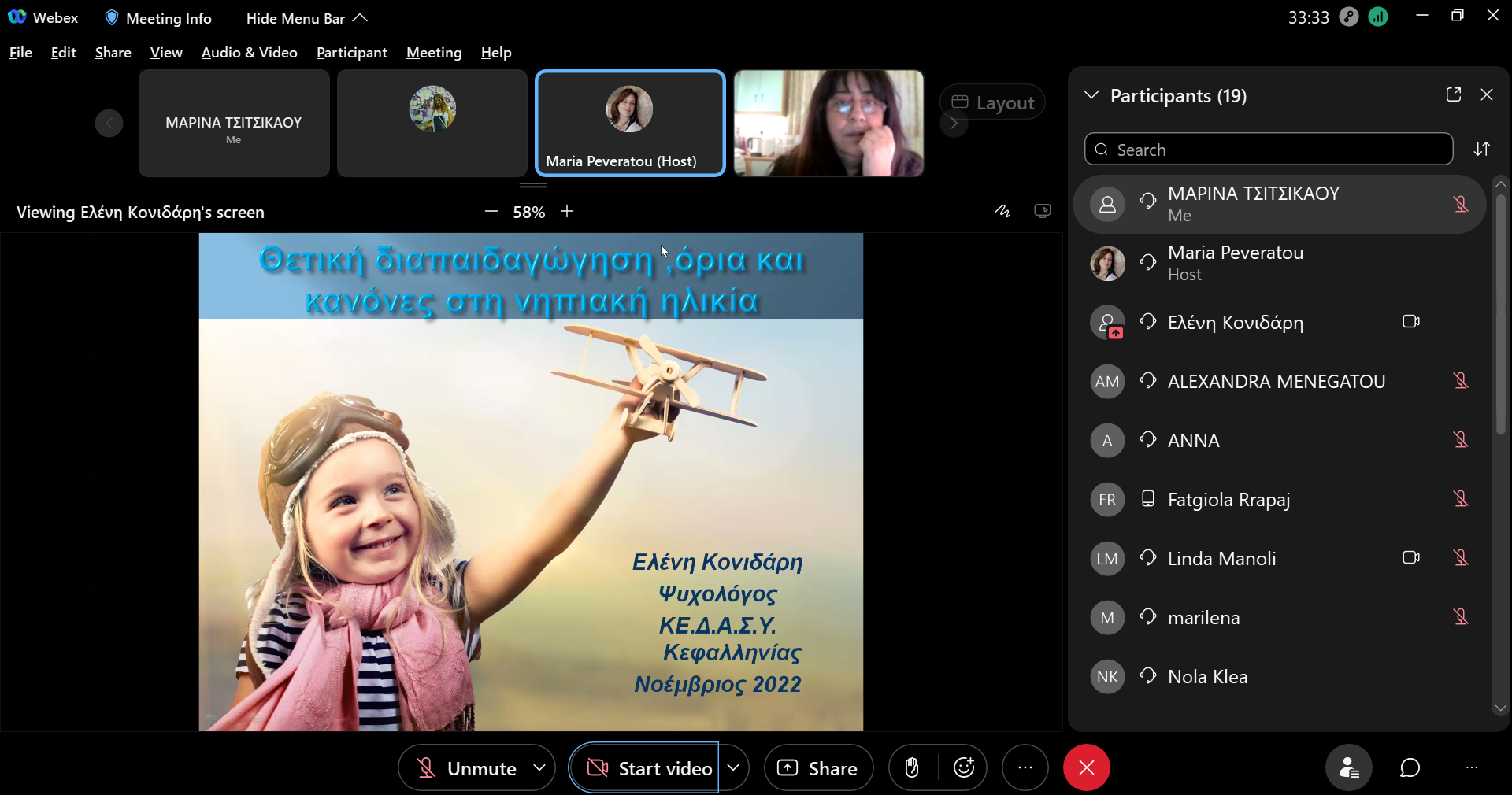The height and width of the screenshot is (795, 1512).
Task: Open the annotate pen tool
Action: coord(1002,211)
